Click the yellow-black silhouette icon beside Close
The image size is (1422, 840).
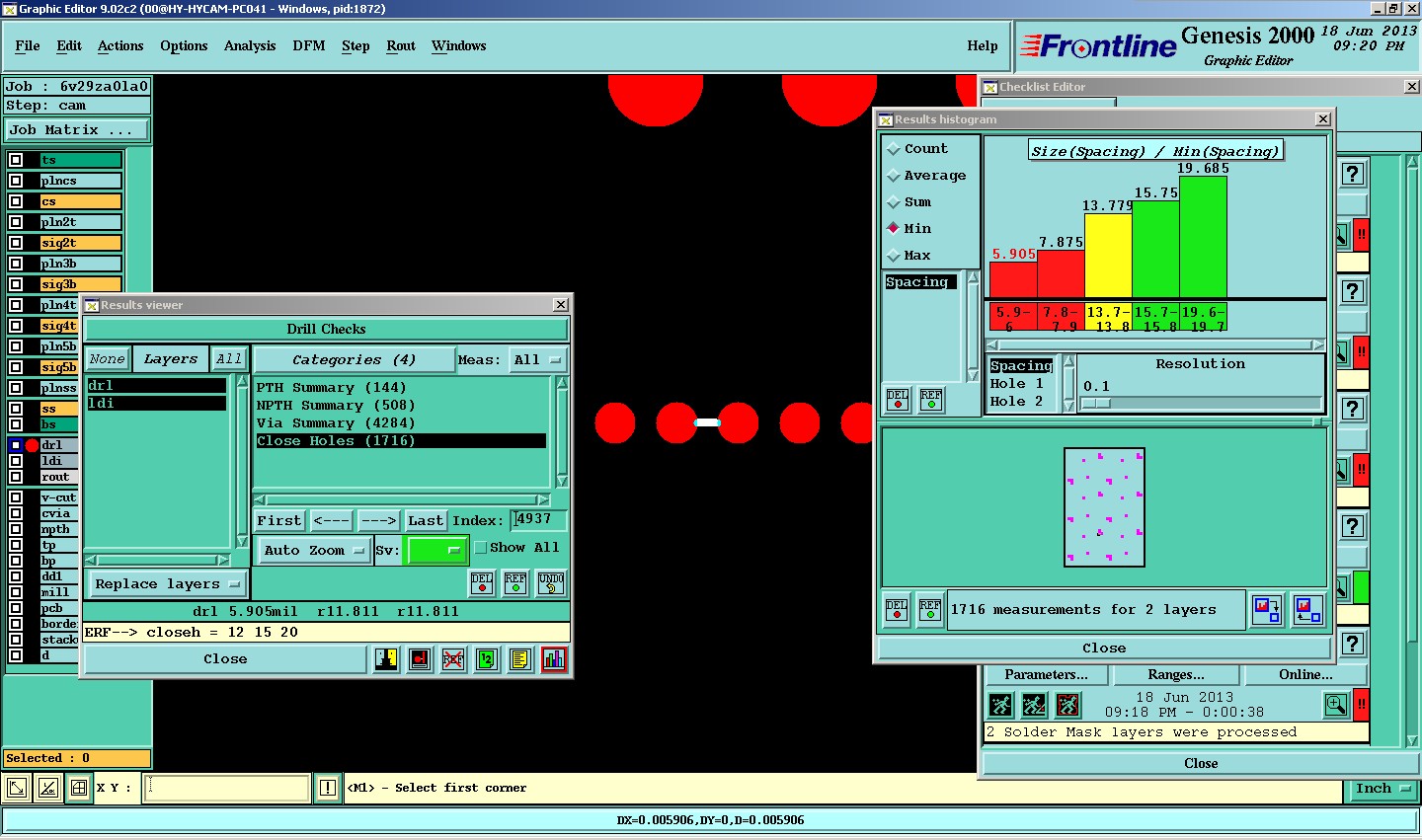[x=386, y=659]
